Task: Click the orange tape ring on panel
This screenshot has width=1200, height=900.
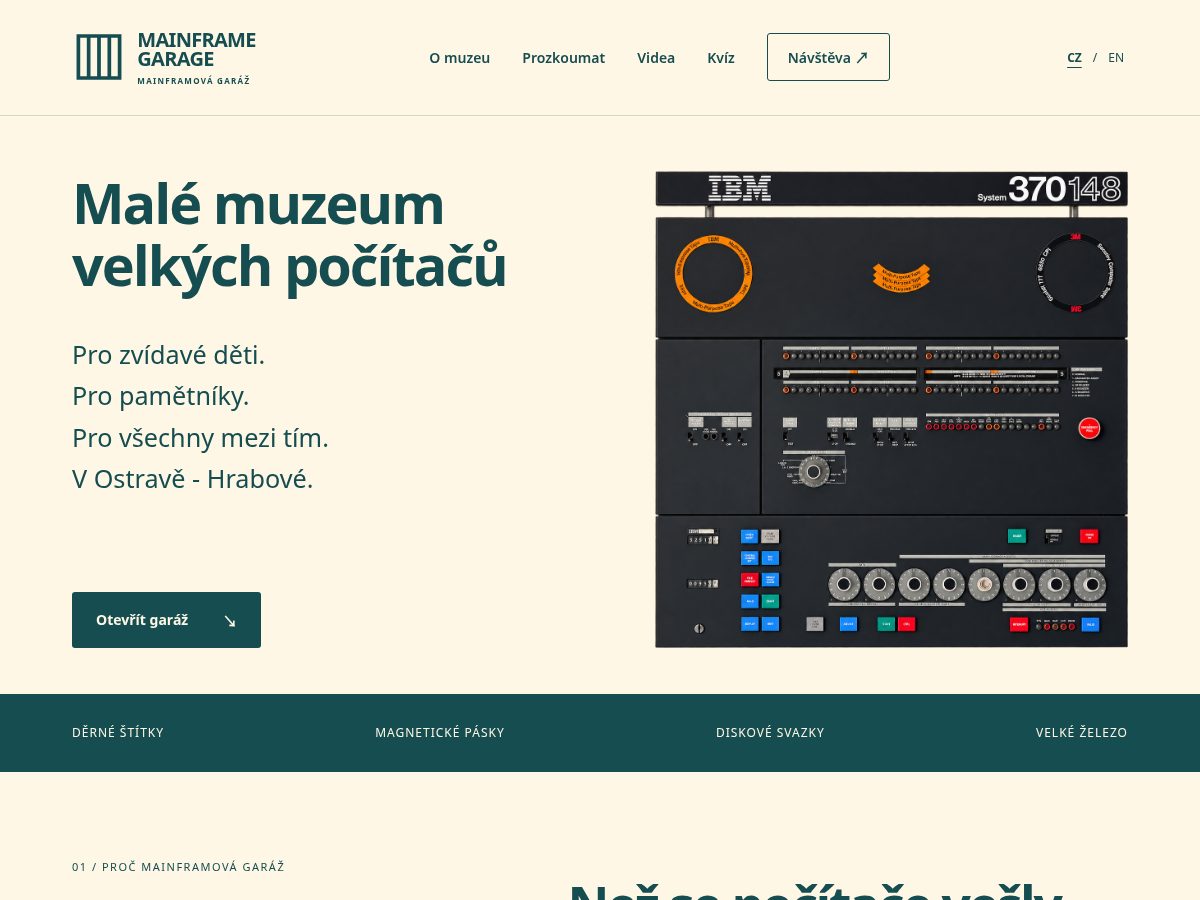Action: 713,273
